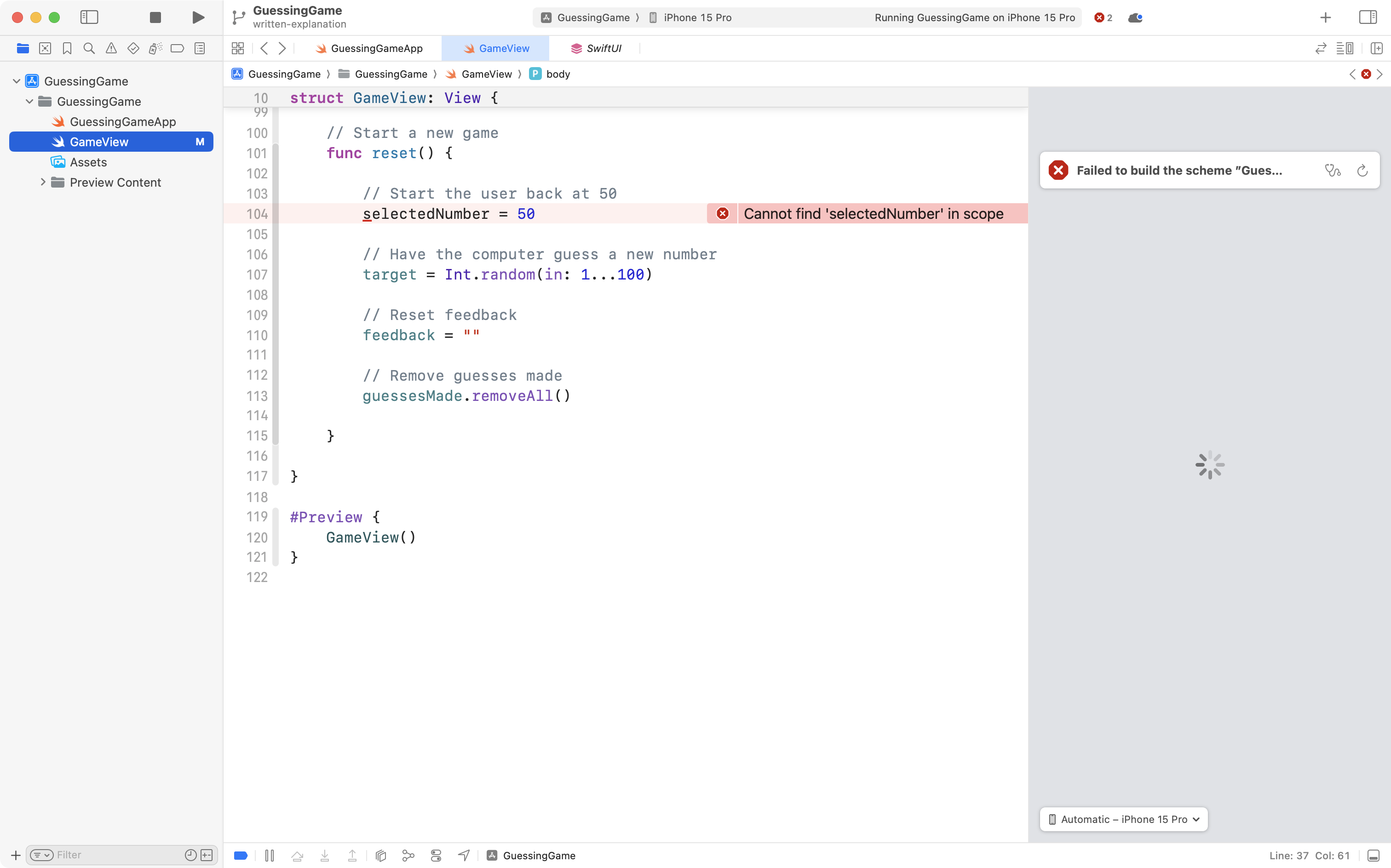1391x868 pixels.
Task: Click the selectedNumber scope error message
Action: (873, 214)
